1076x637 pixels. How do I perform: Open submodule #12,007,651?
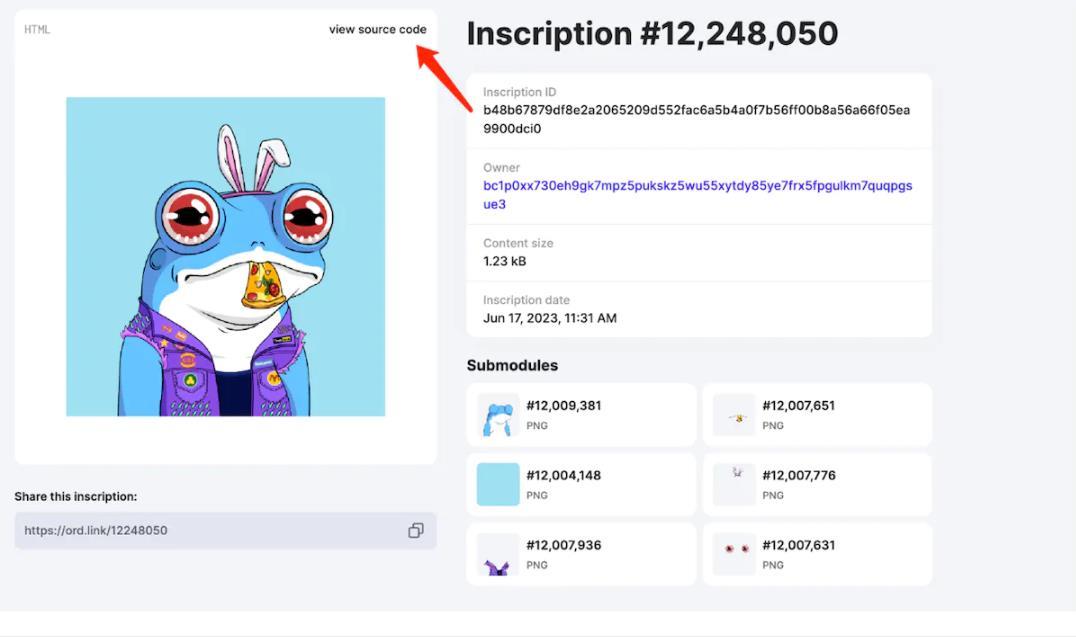(798, 406)
